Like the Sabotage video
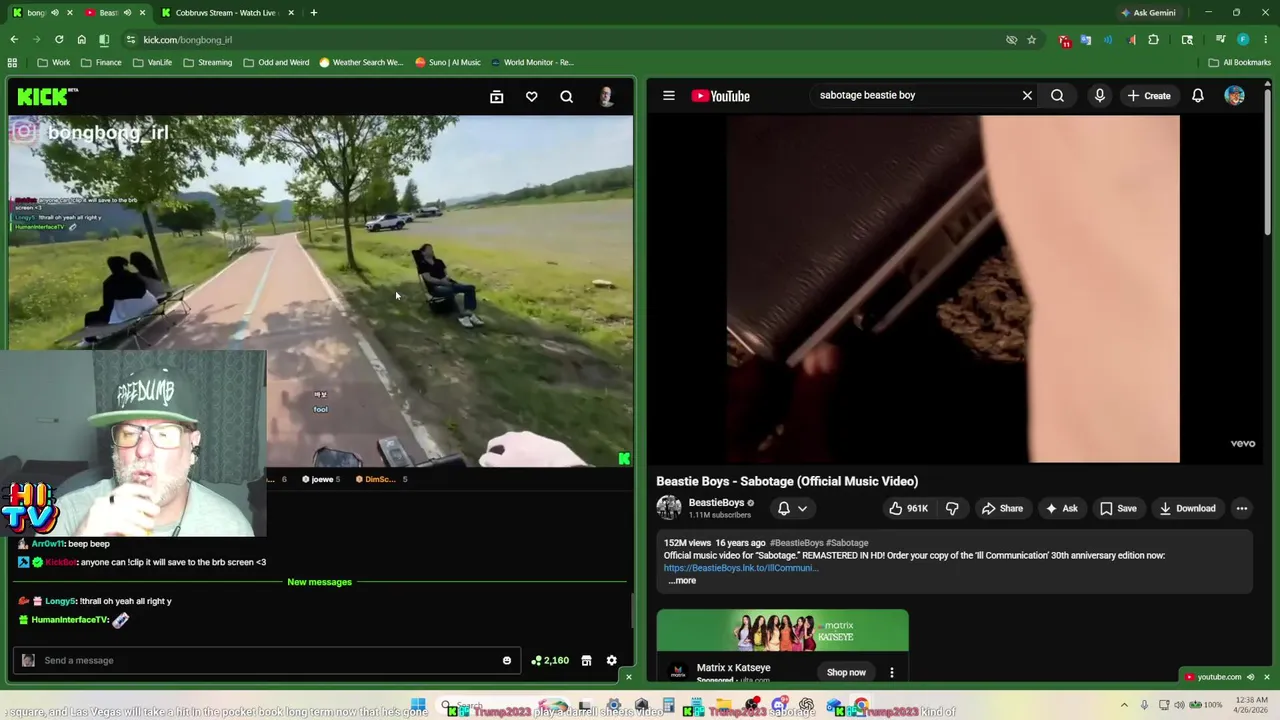Screen dimensions: 1280x720 [909, 508]
